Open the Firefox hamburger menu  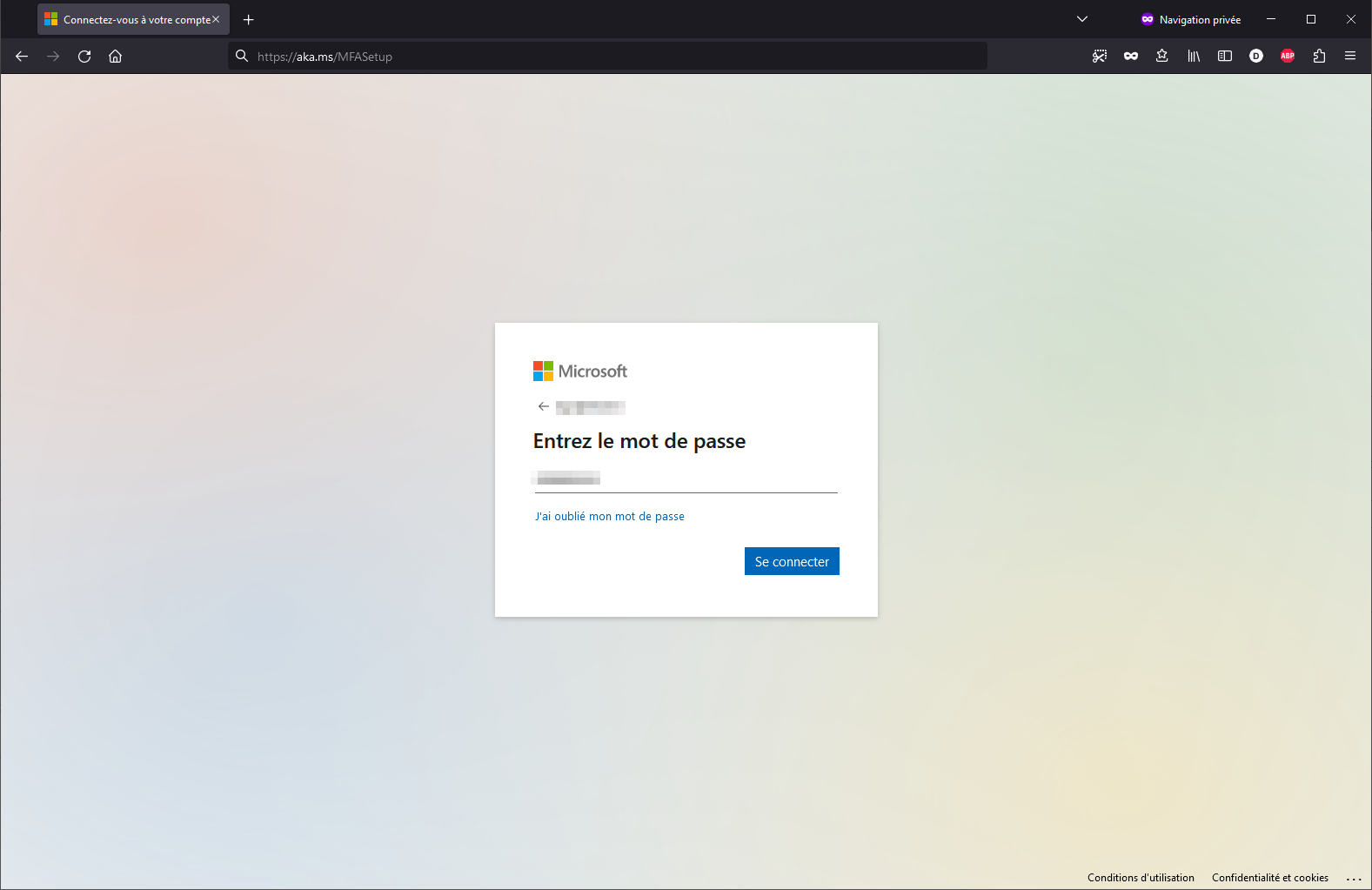(1350, 57)
